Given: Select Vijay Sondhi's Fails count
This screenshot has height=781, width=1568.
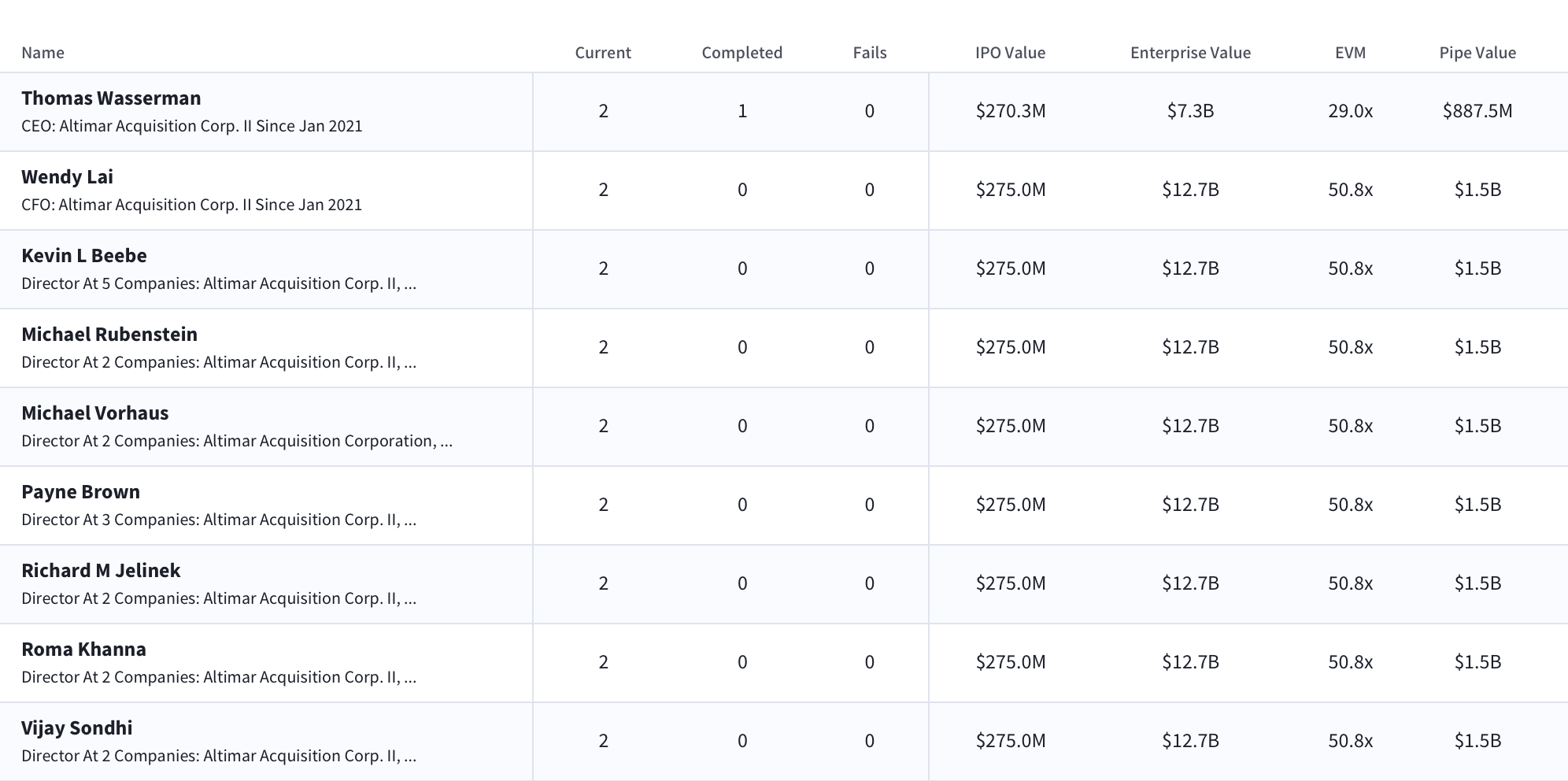Looking at the screenshot, I should click(870, 741).
